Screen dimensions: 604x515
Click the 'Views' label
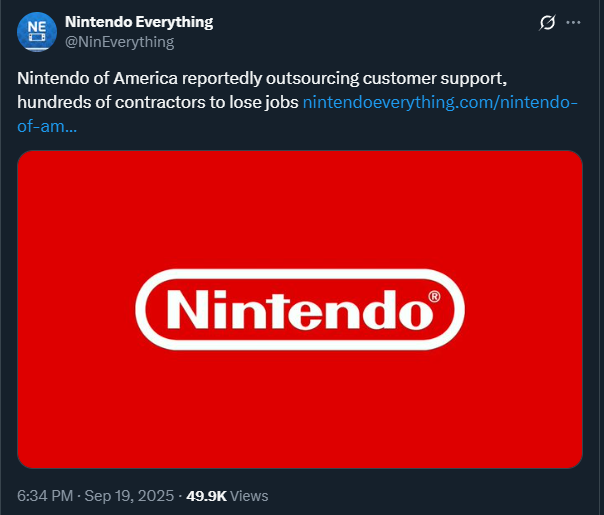249,496
